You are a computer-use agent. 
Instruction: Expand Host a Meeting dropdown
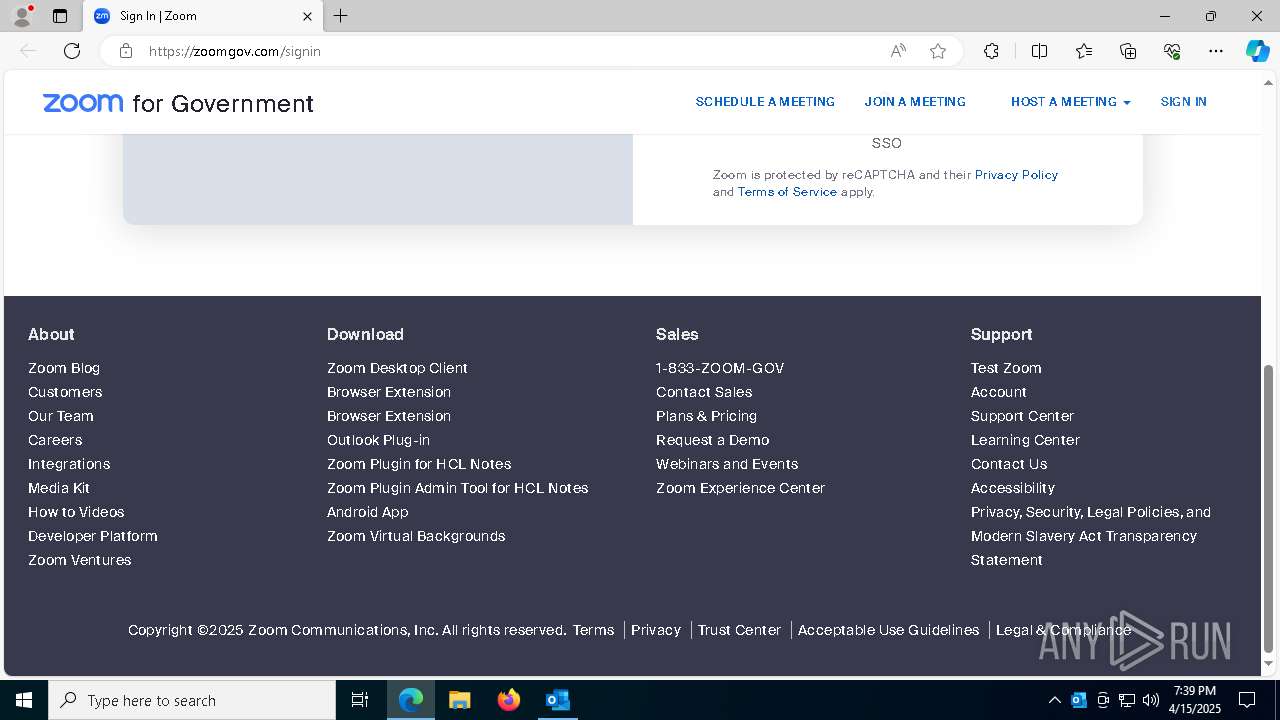[x=1070, y=102]
